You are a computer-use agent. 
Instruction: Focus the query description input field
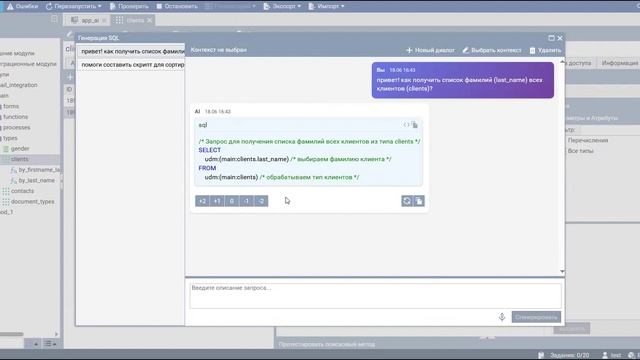pyautogui.click(x=376, y=296)
